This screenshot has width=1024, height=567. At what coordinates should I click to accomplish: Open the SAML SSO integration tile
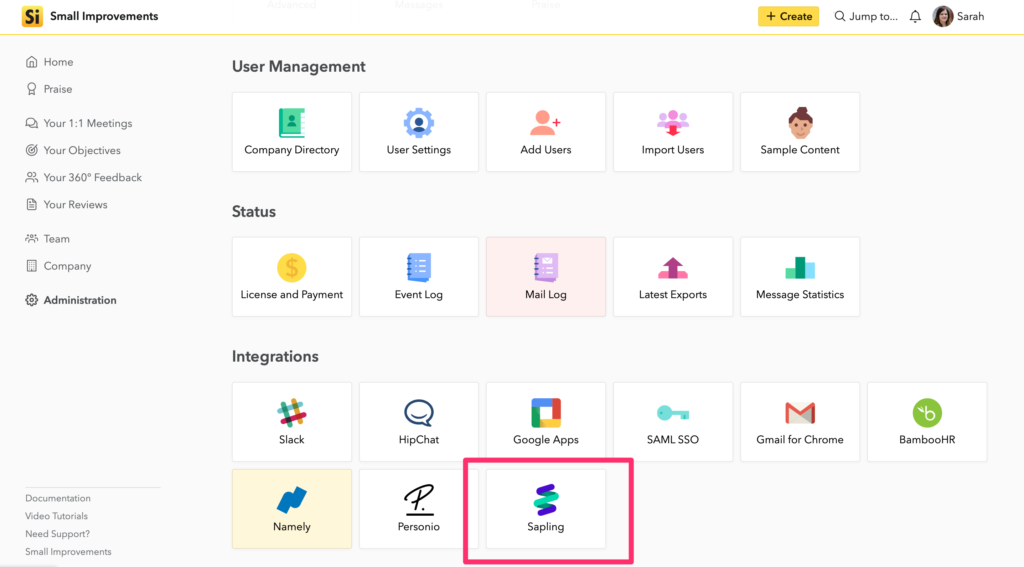(673, 422)
